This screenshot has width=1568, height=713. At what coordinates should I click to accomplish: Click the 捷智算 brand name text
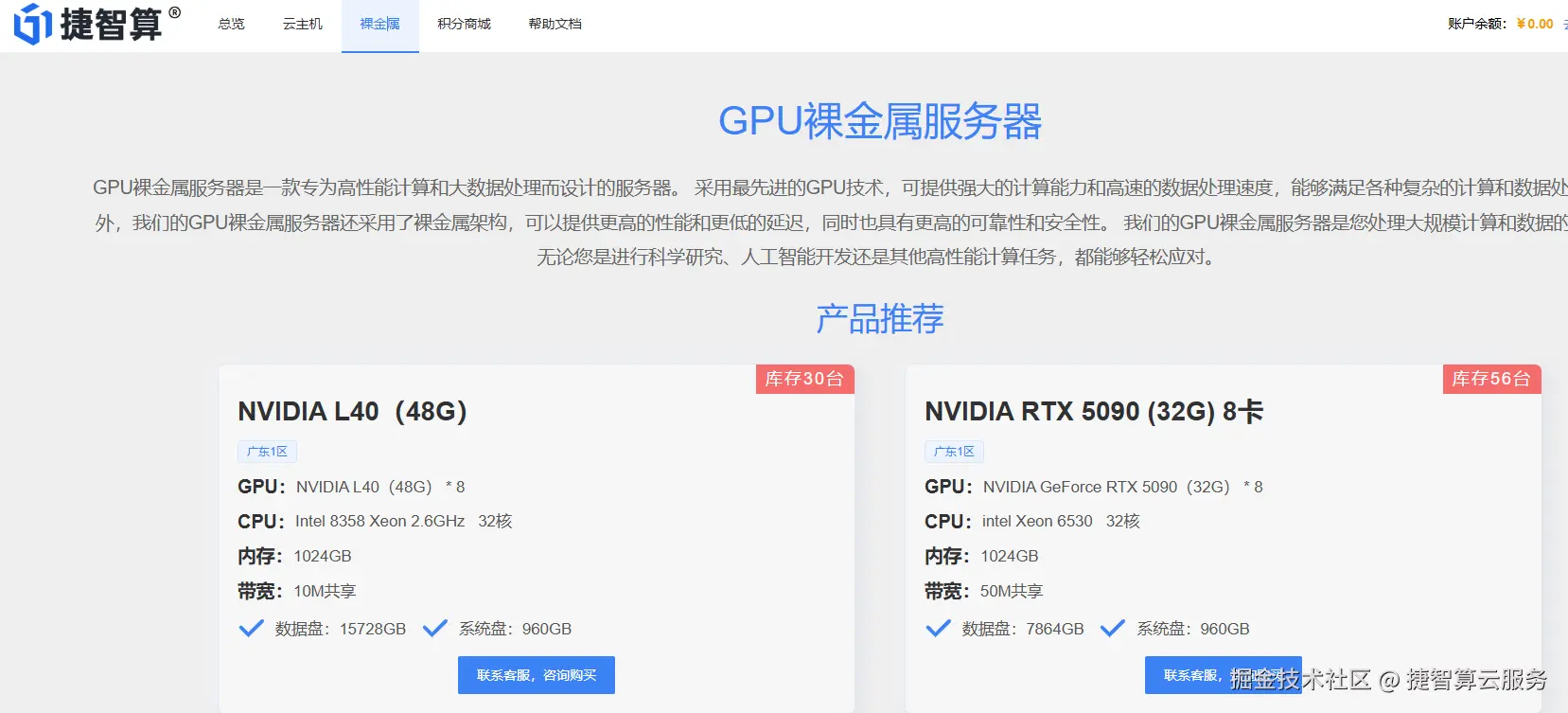click(112, 25)
